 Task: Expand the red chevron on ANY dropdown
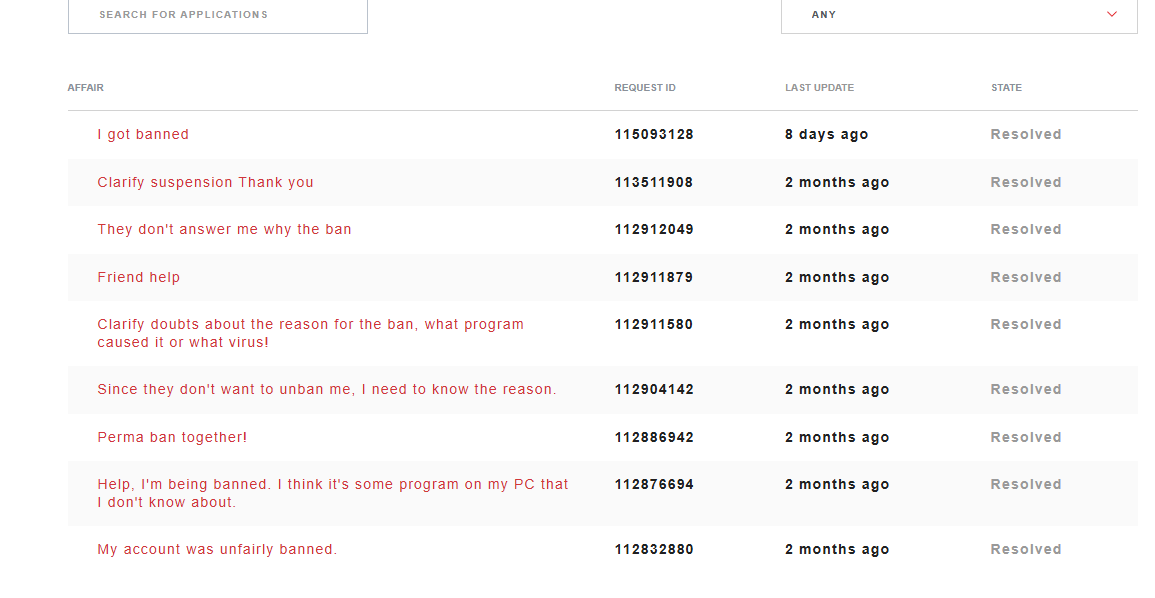(x=1112, y=14)
